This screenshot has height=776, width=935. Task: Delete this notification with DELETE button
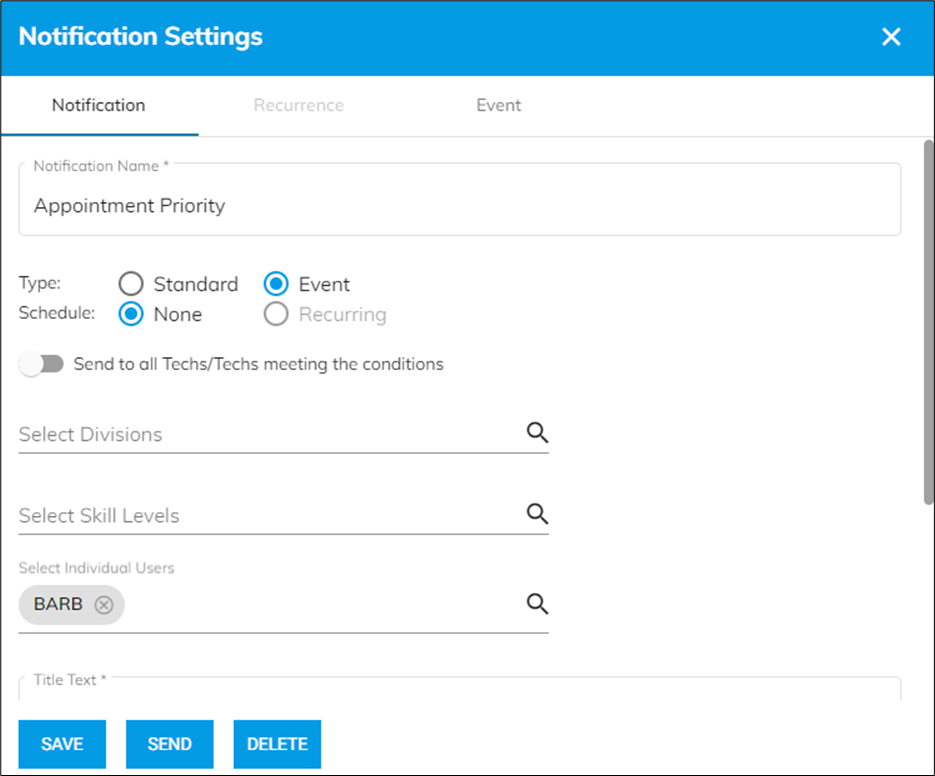tap(277, 744)
